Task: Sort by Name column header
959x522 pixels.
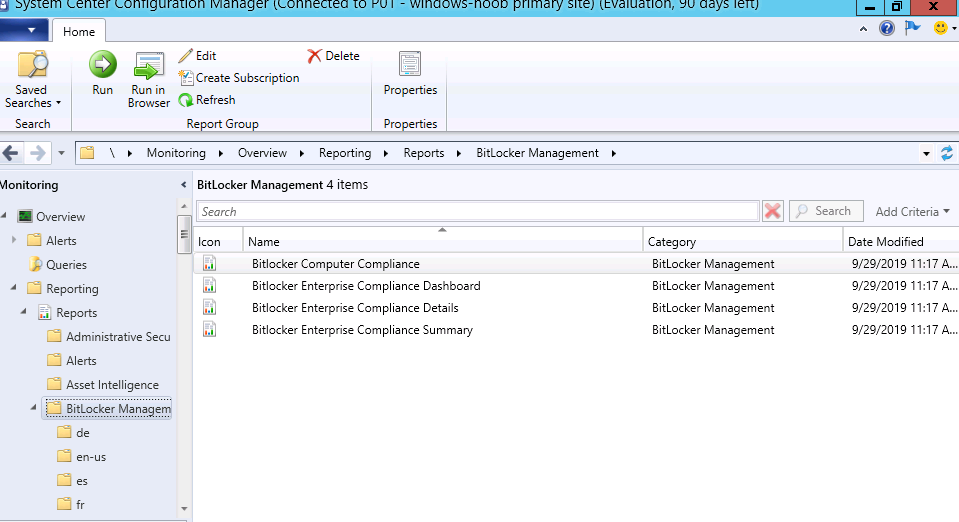Action: [443, 241]
